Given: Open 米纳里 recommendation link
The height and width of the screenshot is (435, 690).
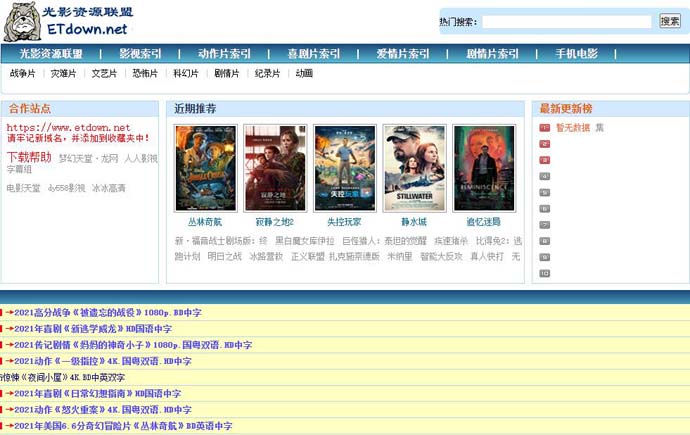Looking at the screenshot, I should pos(400,256).
